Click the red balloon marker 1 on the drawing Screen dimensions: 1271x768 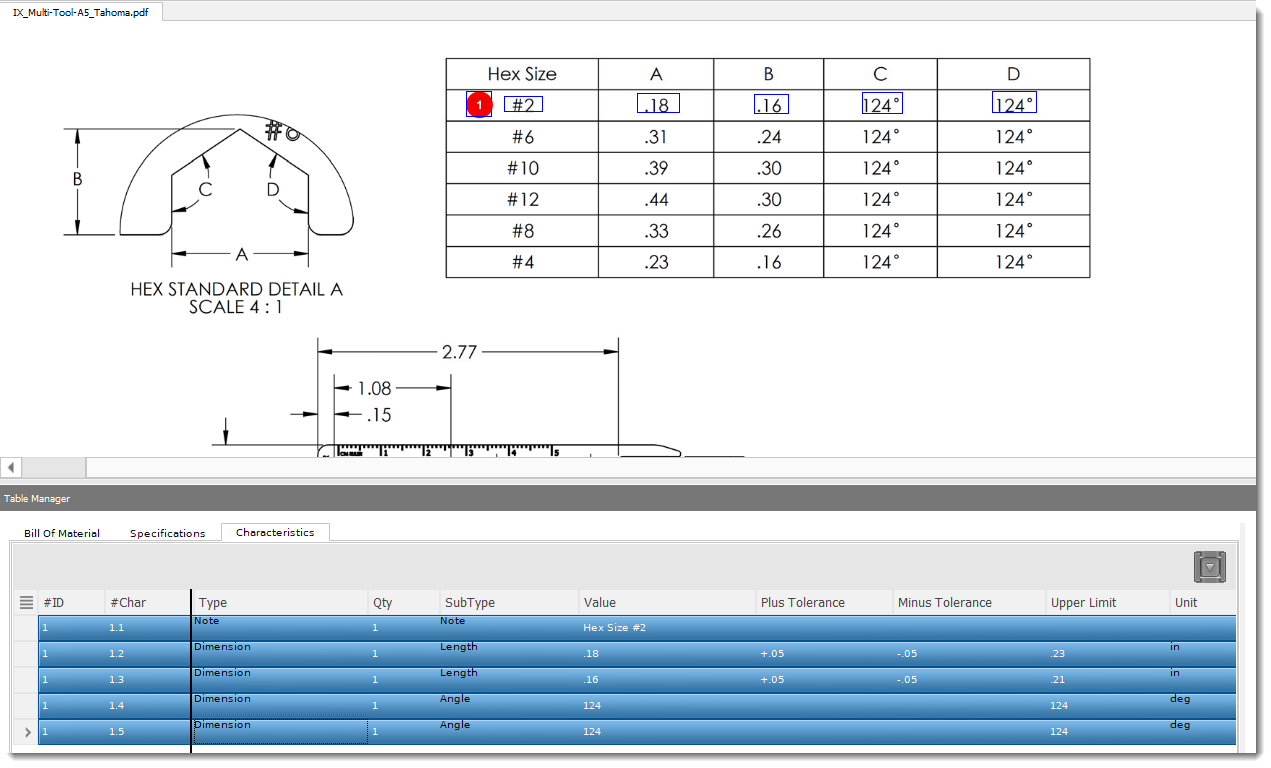[479, 103]
